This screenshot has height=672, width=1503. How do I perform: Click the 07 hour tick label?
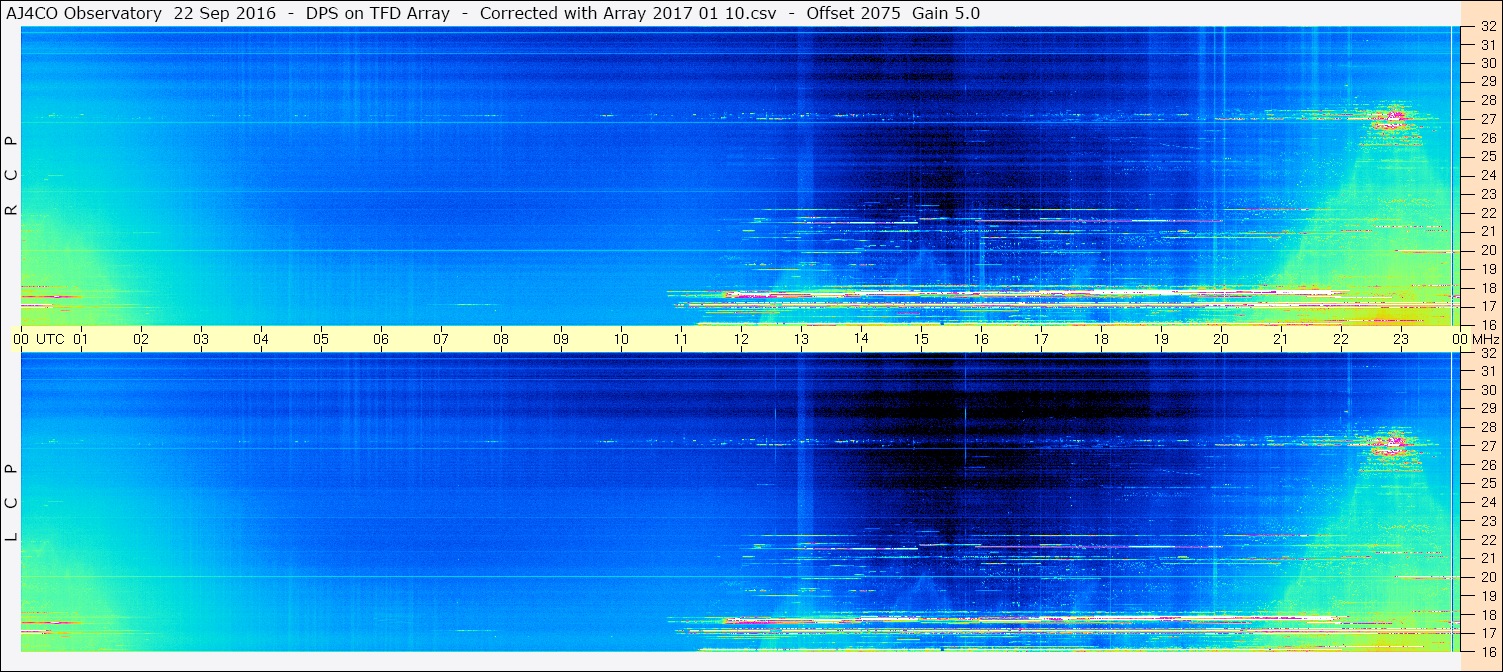[x=441, y=339]
